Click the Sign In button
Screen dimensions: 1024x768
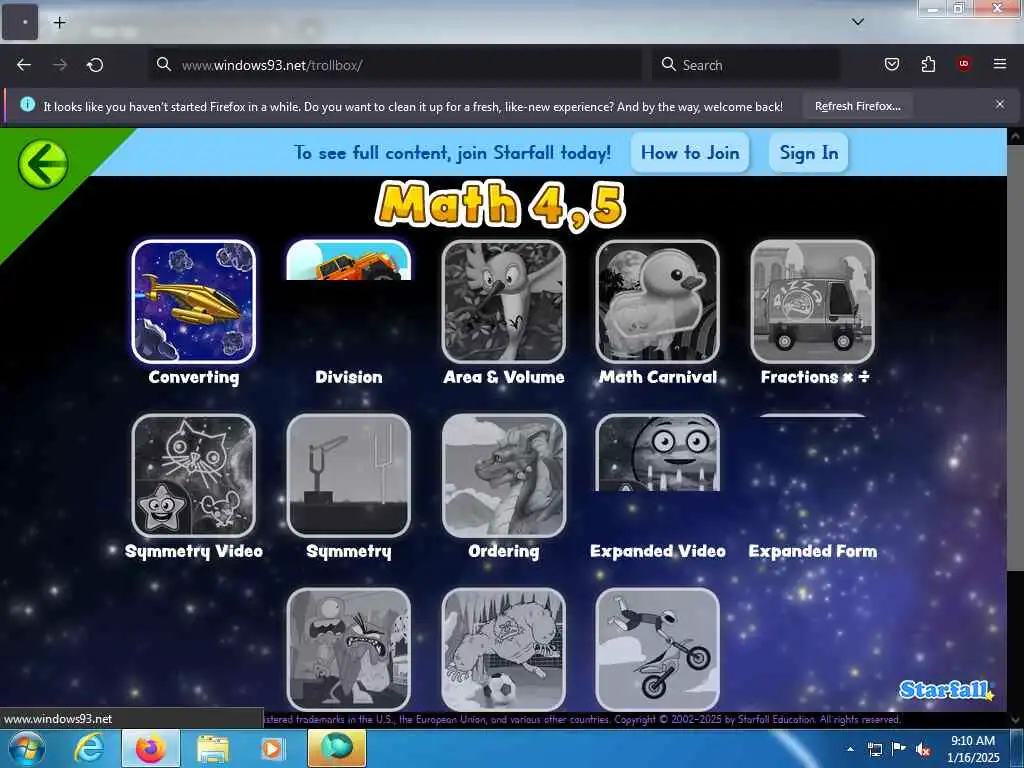pos(808,153)
